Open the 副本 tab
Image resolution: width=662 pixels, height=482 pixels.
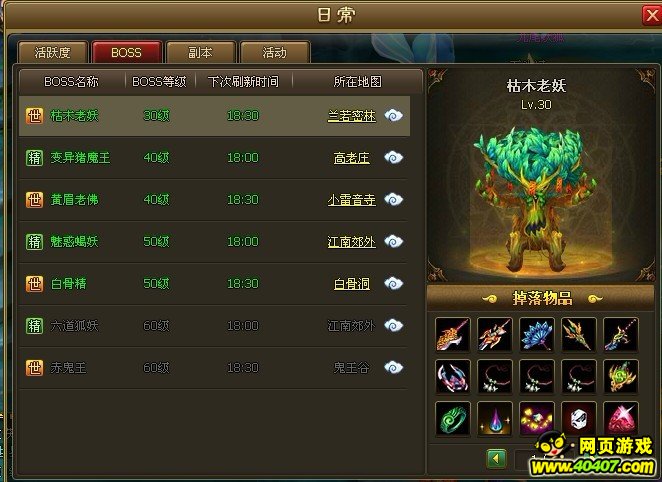201,52
